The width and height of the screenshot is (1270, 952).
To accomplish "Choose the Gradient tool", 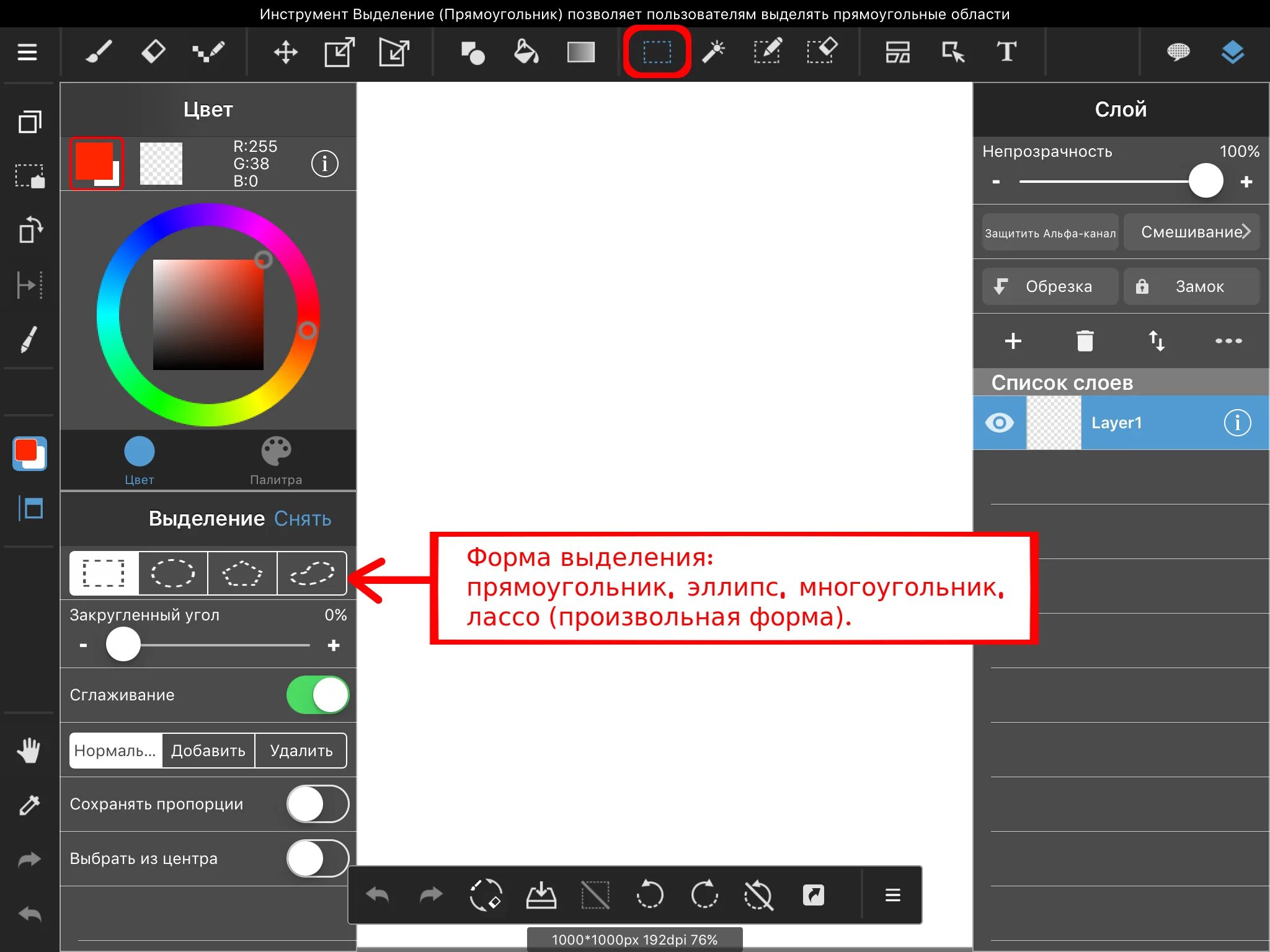I will click(x=580, y=52).
